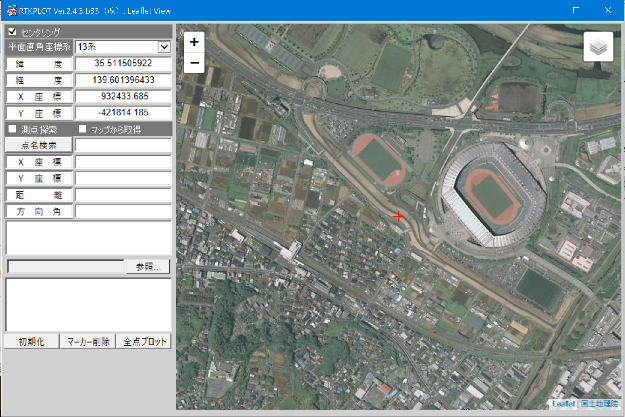Enable the 測点探索 checkbox
The image size is (625, 417).
pos(12,129)
